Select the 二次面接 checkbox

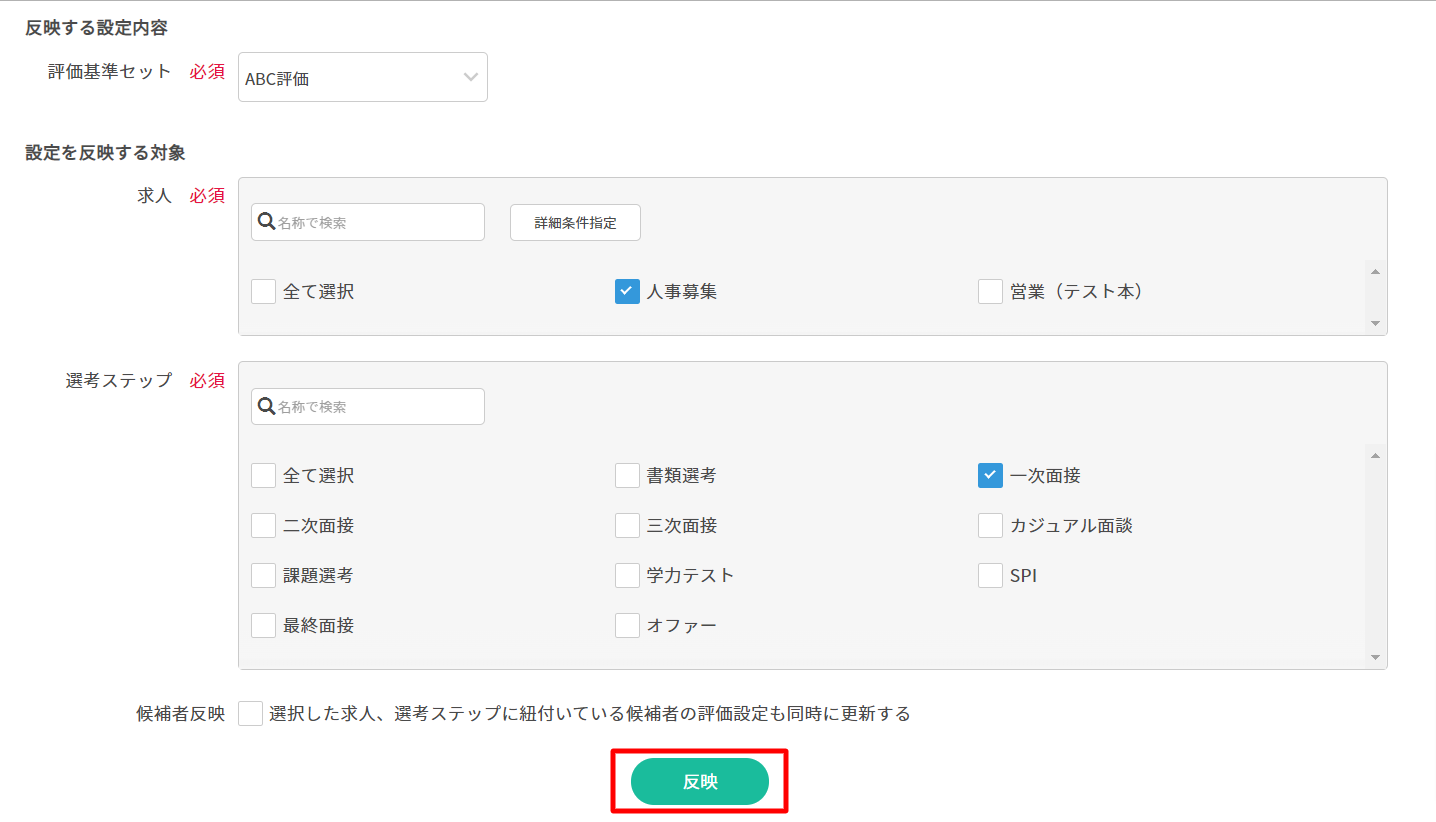click(264, 526)
